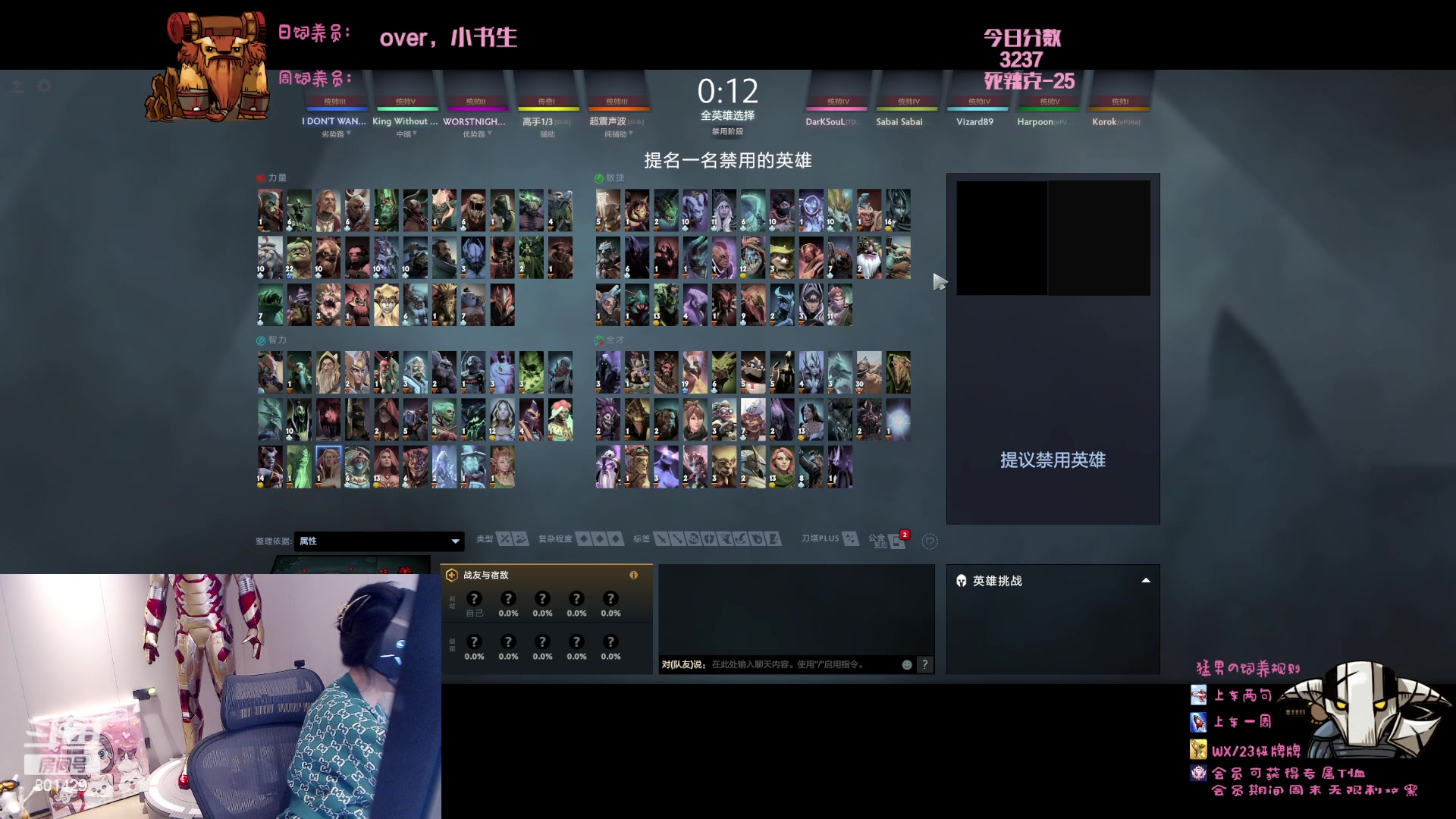Open settings gear icon at top left
This screenshot has height=819, width=1456.
click(45, 86)
